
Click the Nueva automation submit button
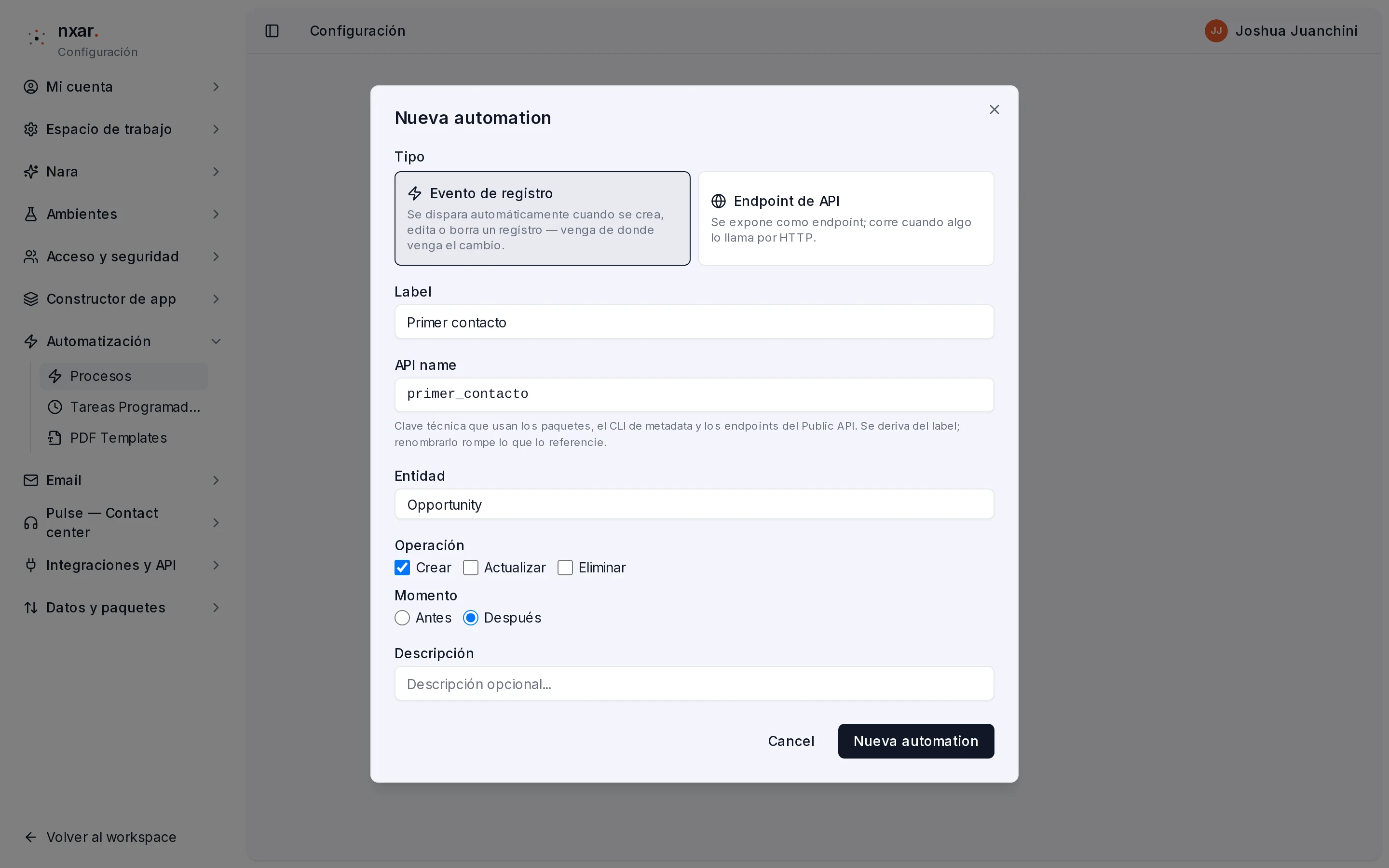915,741
